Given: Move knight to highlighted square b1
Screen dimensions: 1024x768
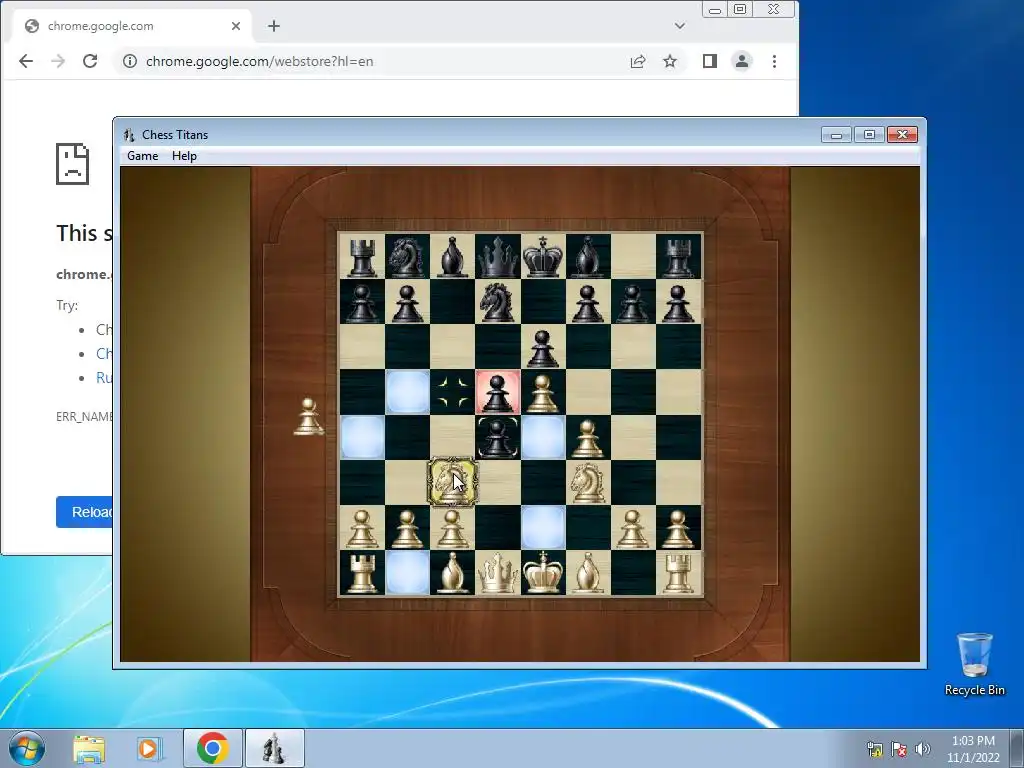Looking at the screenshot, I should (407, 573).
